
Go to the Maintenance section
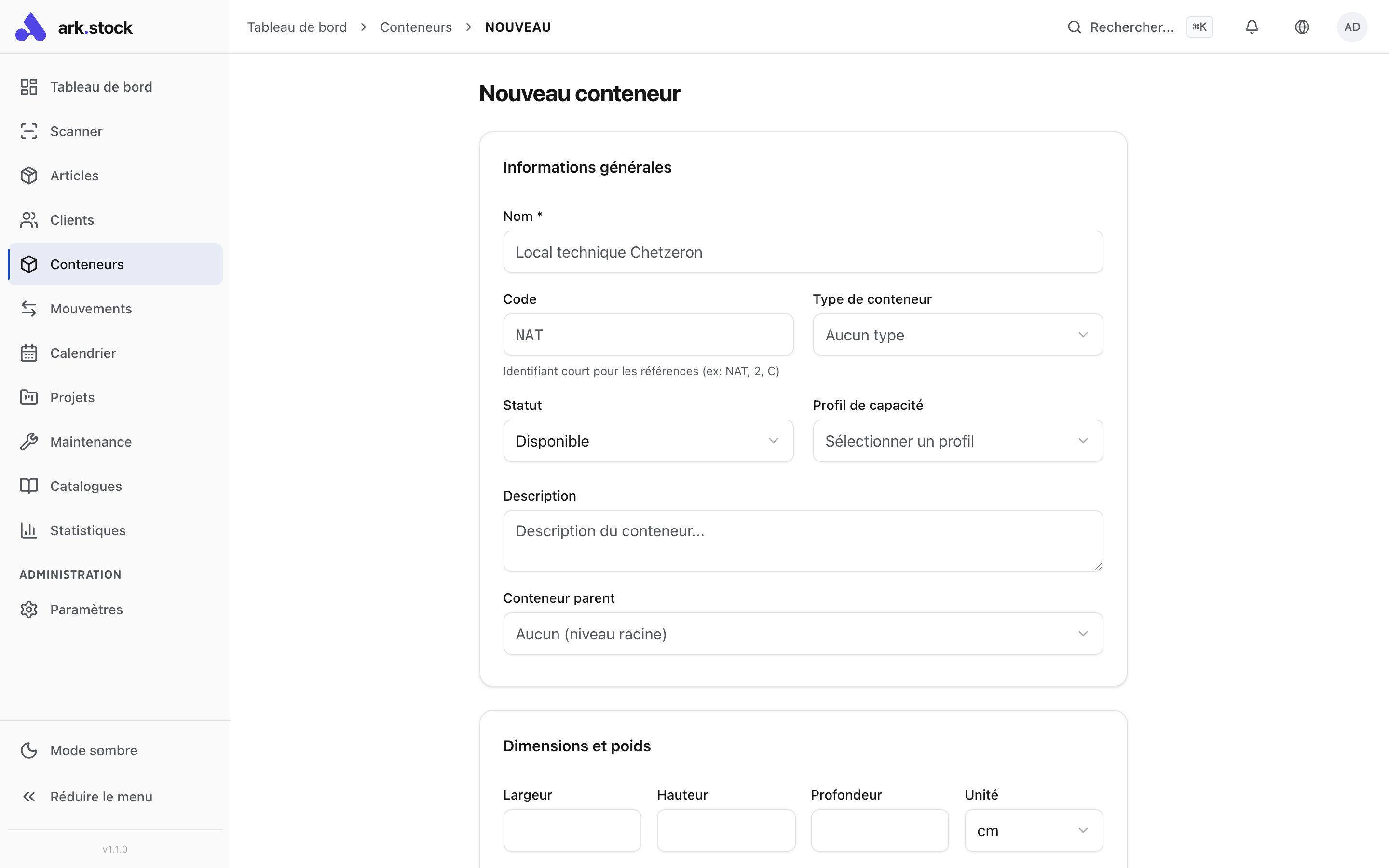point(91,441)
